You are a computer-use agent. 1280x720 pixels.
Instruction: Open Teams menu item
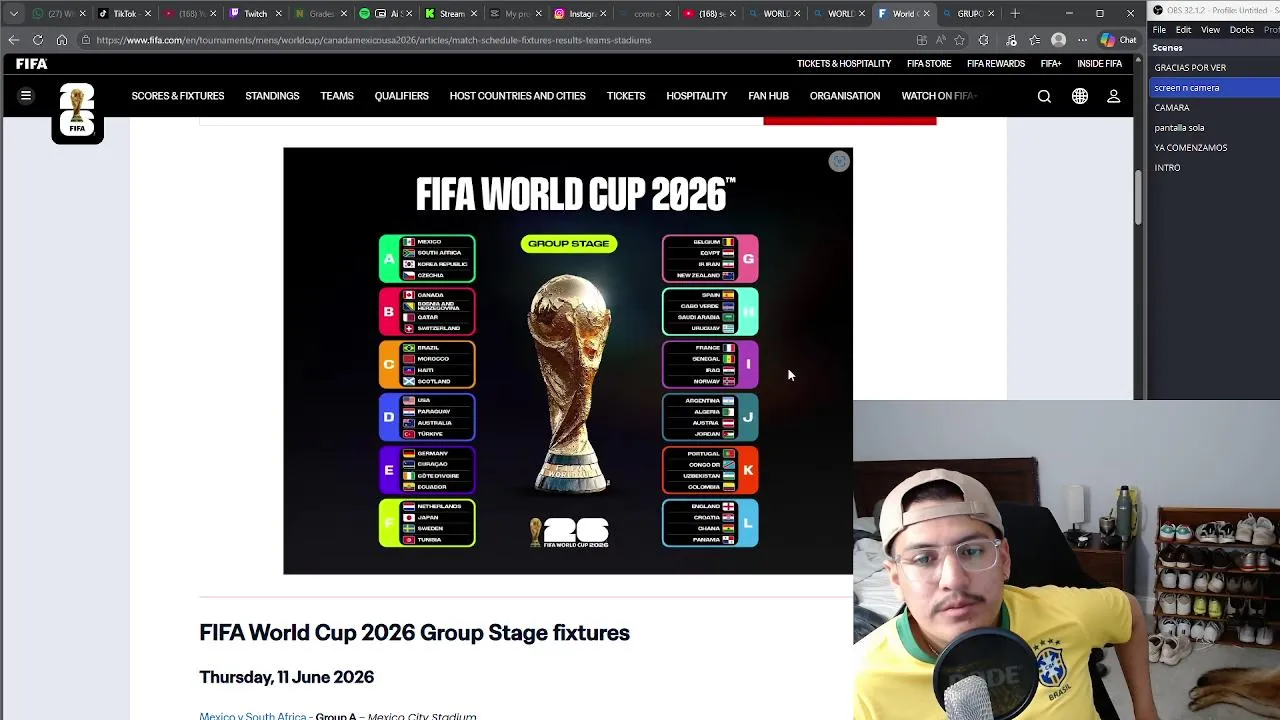tap(337, 96)
